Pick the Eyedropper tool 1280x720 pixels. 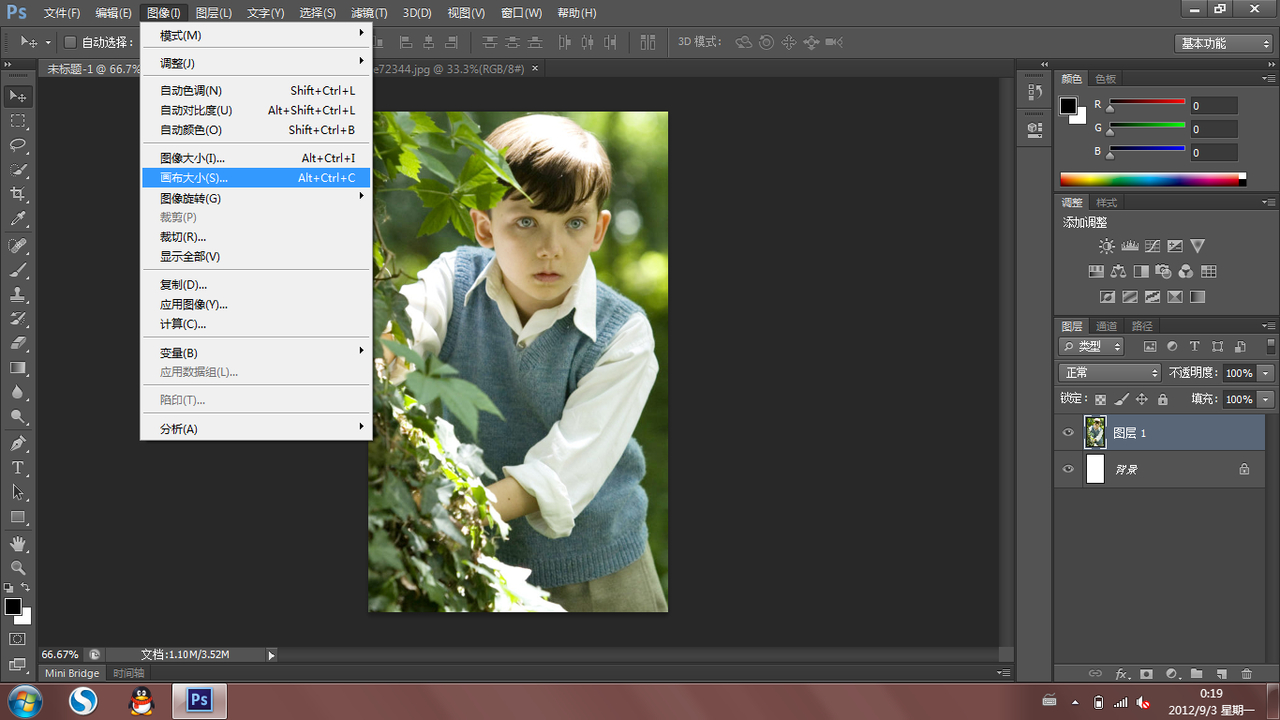18,219
